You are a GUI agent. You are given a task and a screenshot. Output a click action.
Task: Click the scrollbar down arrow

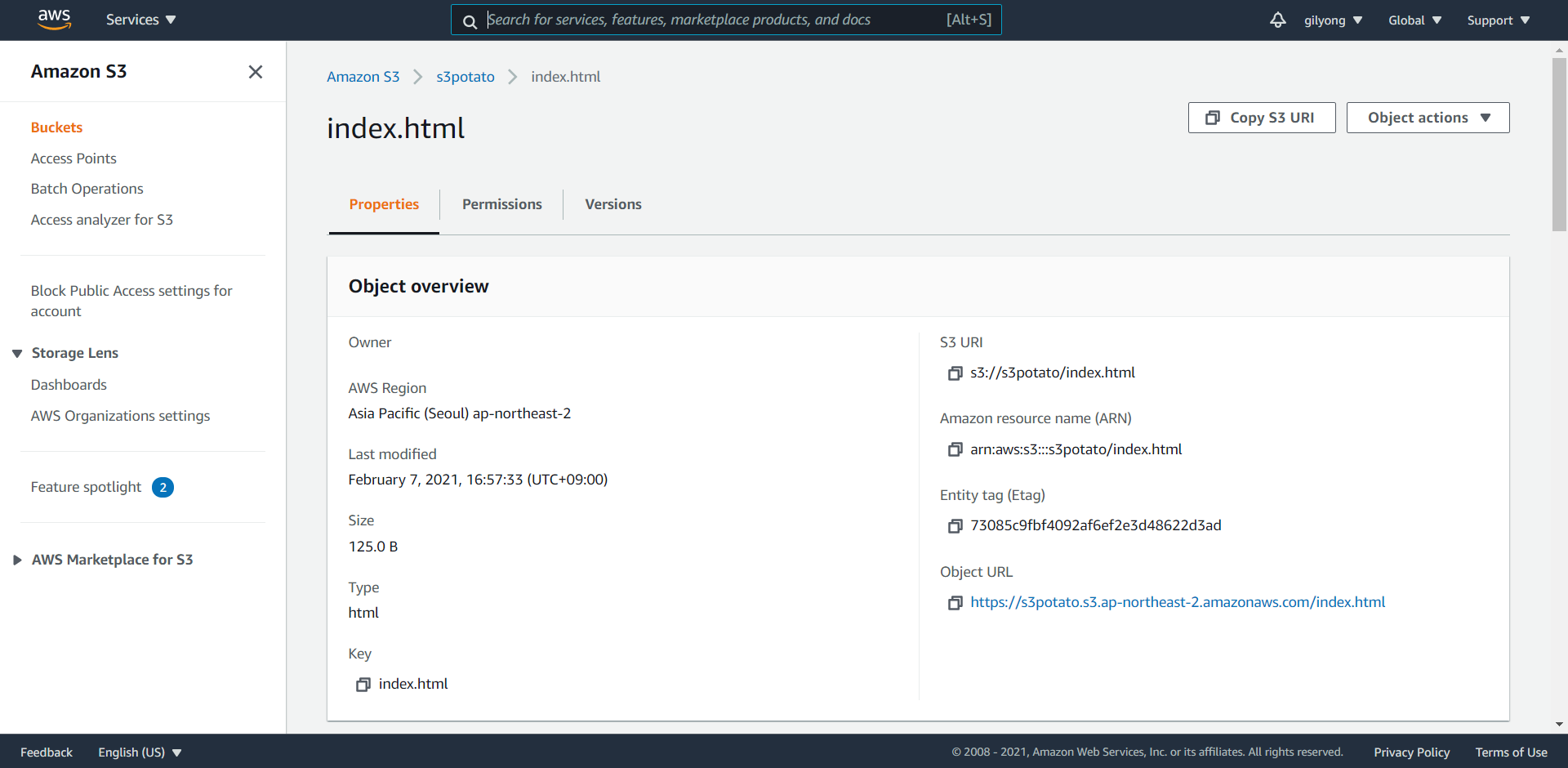tap(1559, 725)
